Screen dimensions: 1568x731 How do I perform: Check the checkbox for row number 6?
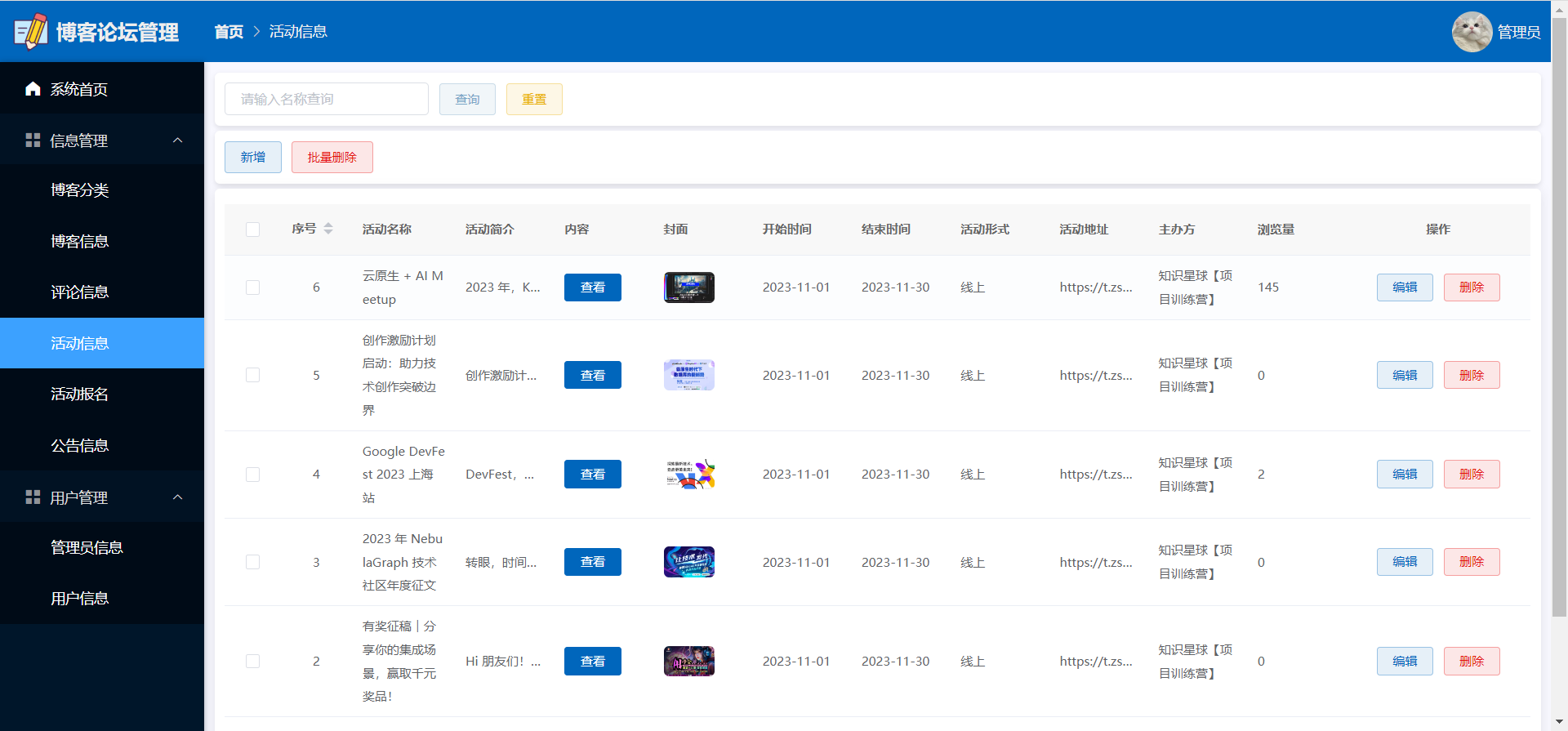pyautogui.click(x=253, y=287)
